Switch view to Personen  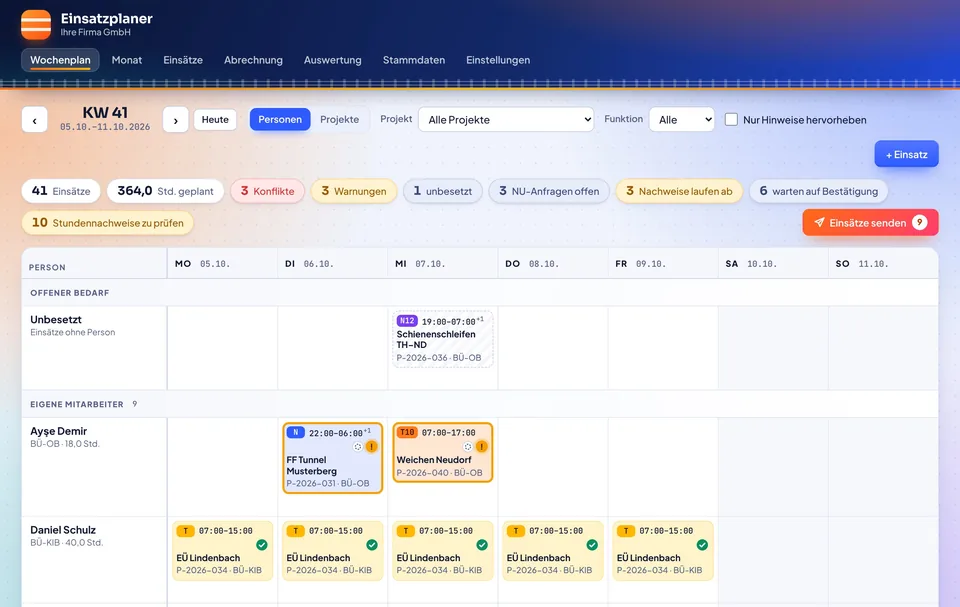(x=280, y=119)
